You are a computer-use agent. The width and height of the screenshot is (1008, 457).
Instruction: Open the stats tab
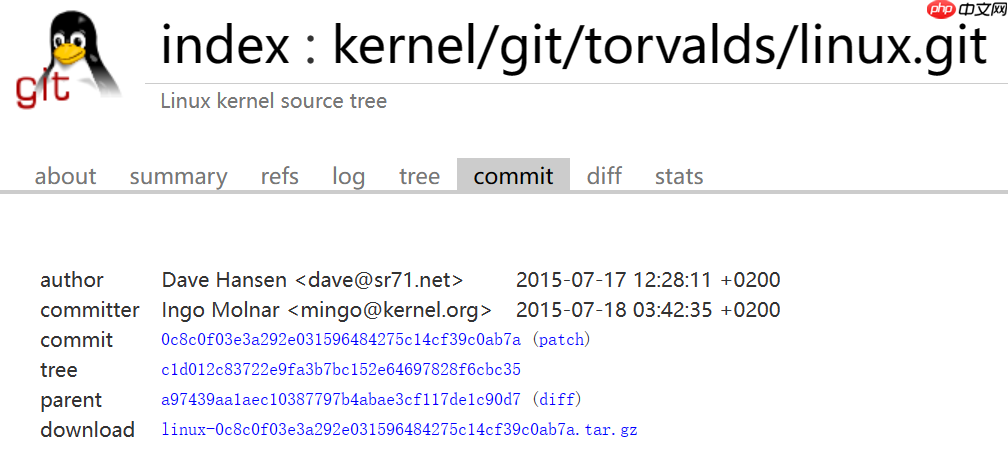click(x=679, y=176)
